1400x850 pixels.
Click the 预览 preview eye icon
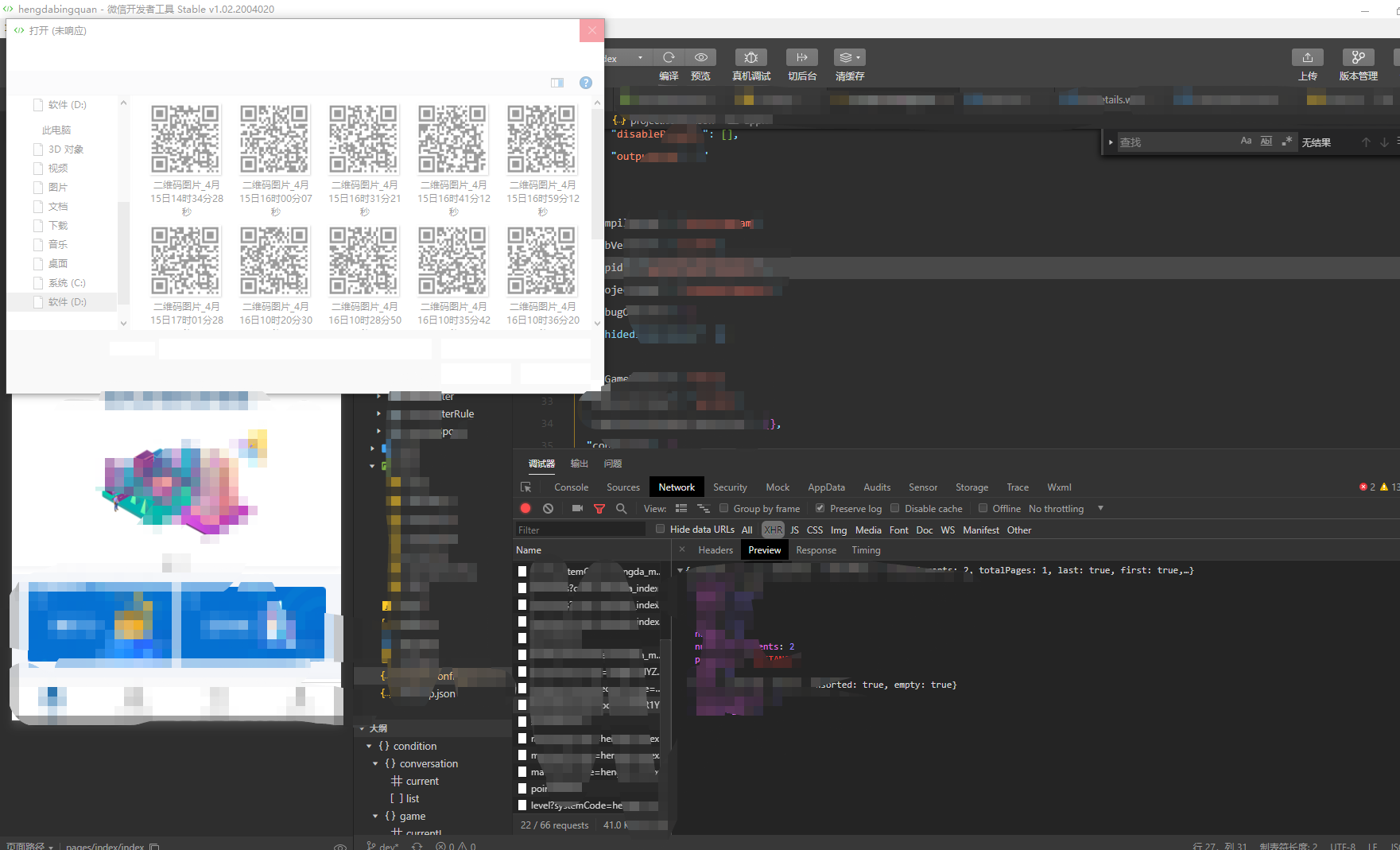click(701, 57)
